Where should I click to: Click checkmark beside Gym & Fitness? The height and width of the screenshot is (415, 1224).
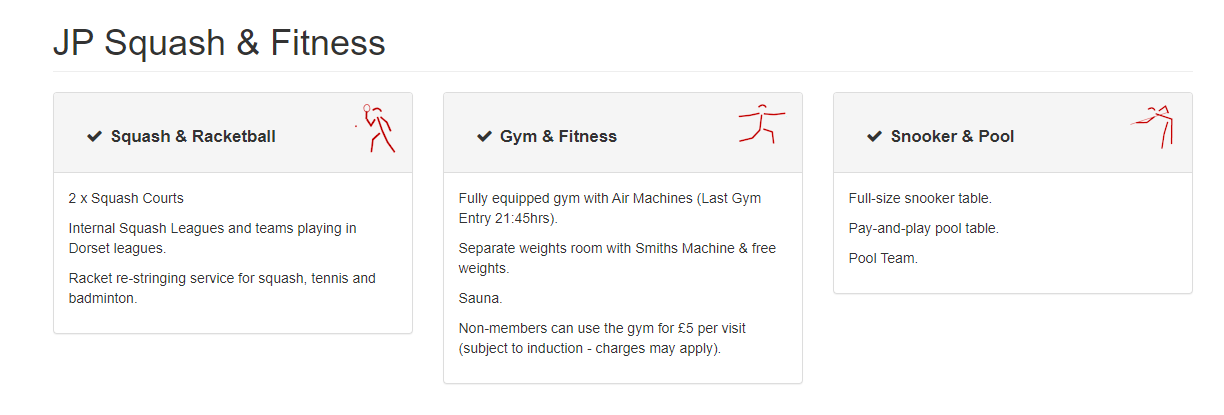484,136
